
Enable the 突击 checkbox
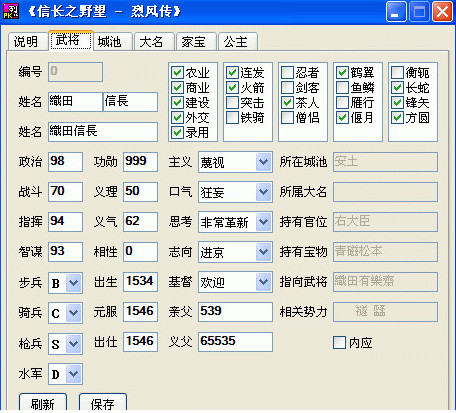(x=232, y=102)
